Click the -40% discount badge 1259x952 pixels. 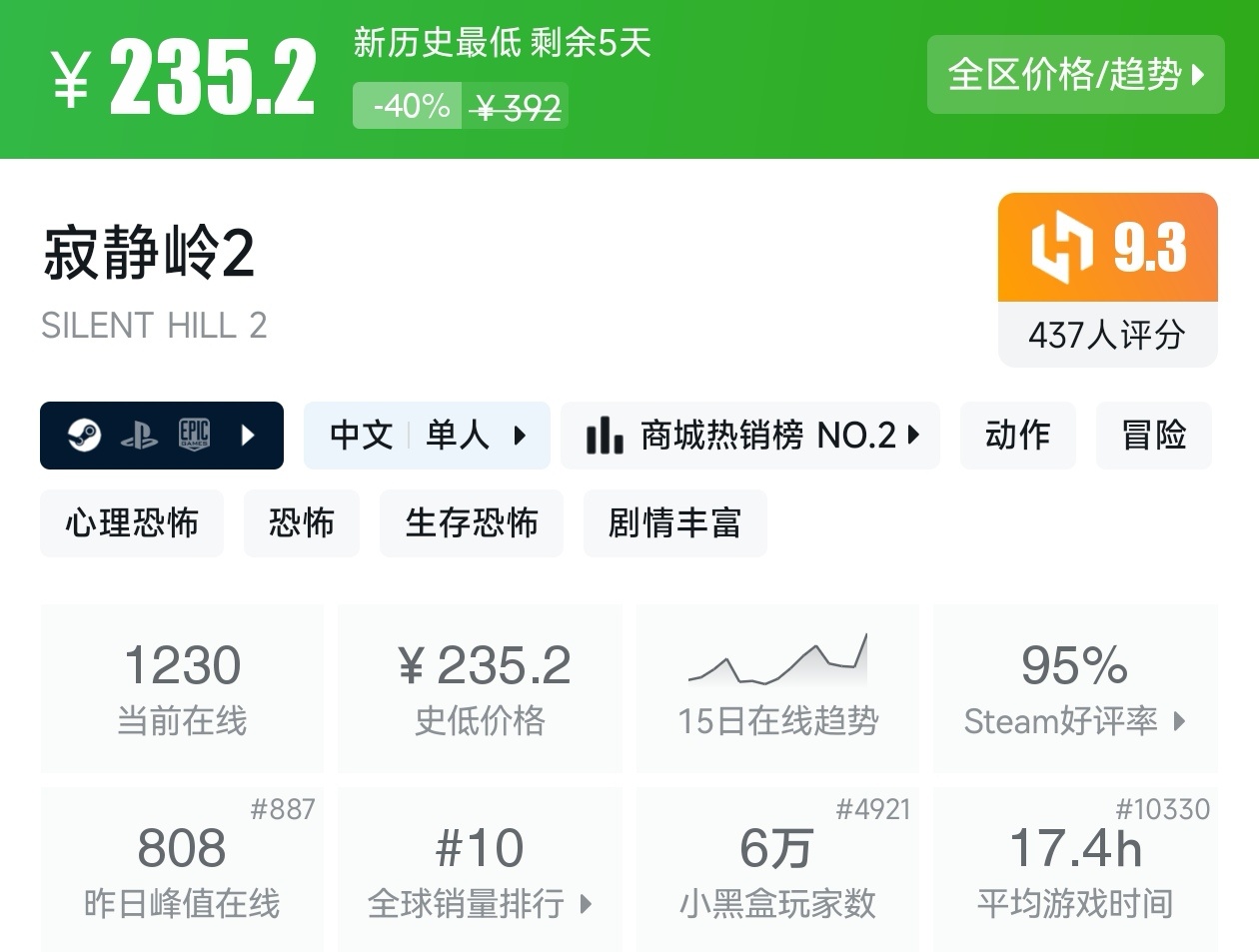click(408, 106)
